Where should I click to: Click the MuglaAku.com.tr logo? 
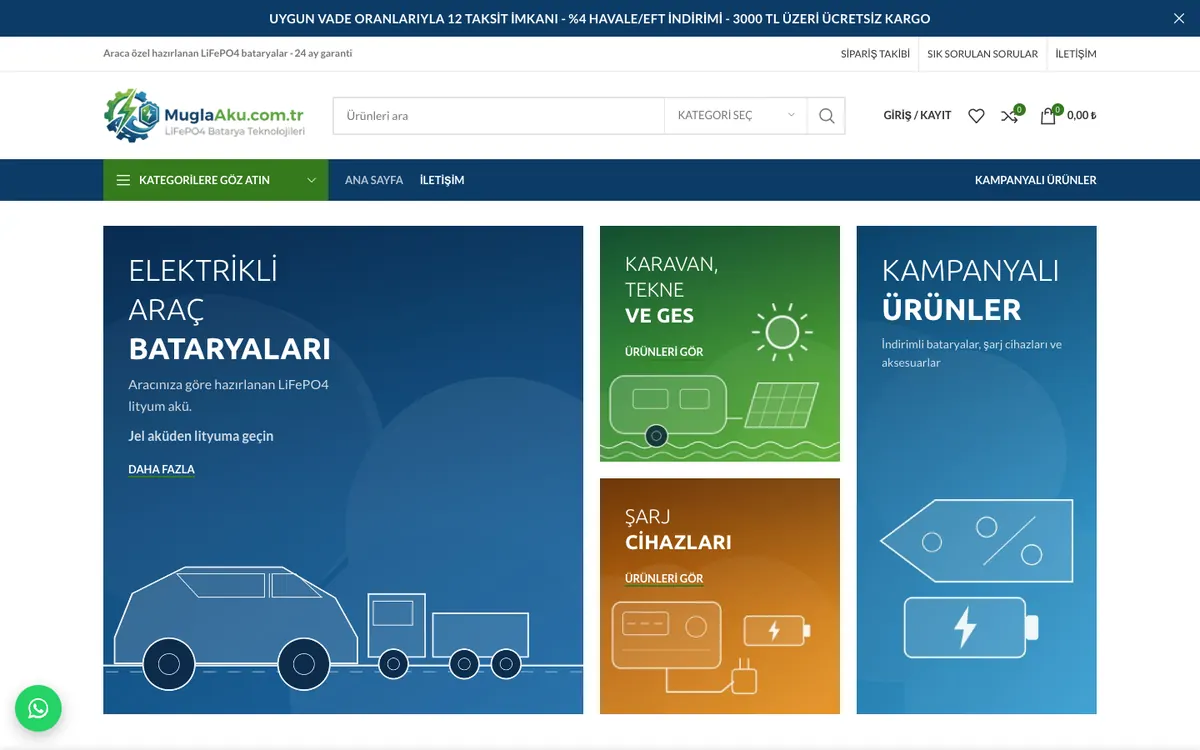[x=205, y=115]
